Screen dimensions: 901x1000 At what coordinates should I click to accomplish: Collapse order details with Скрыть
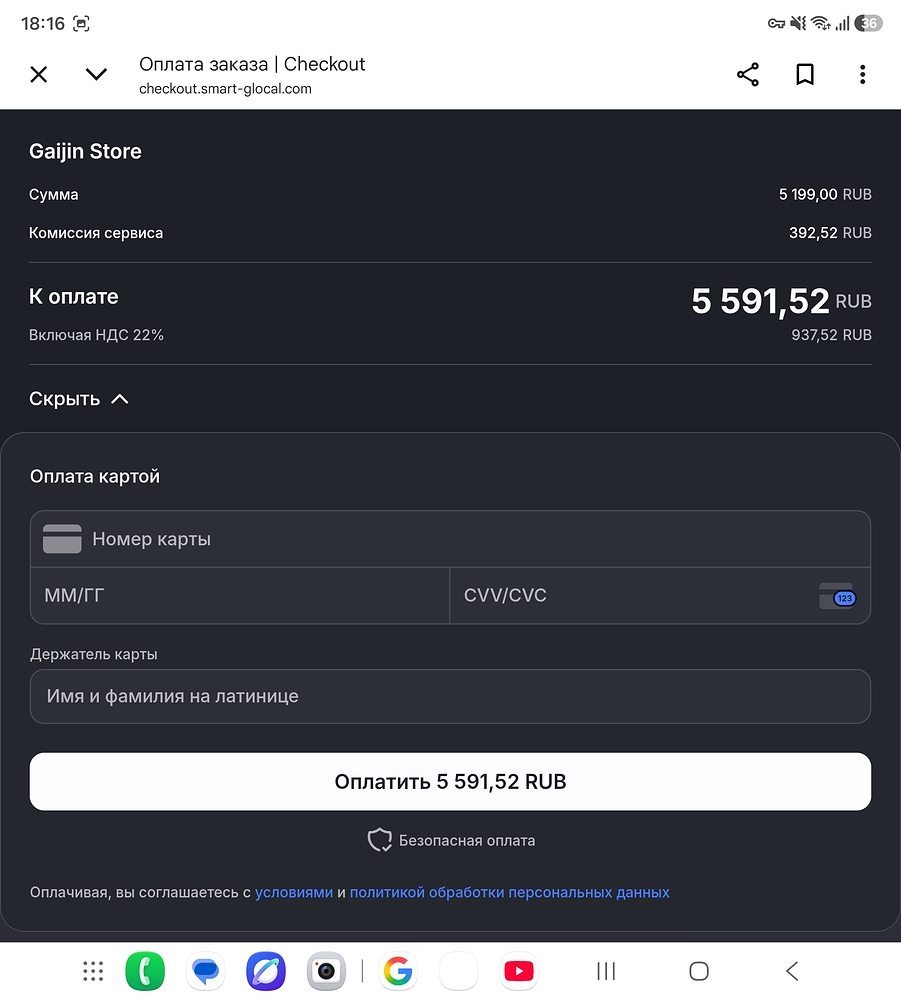coord(78,399)
